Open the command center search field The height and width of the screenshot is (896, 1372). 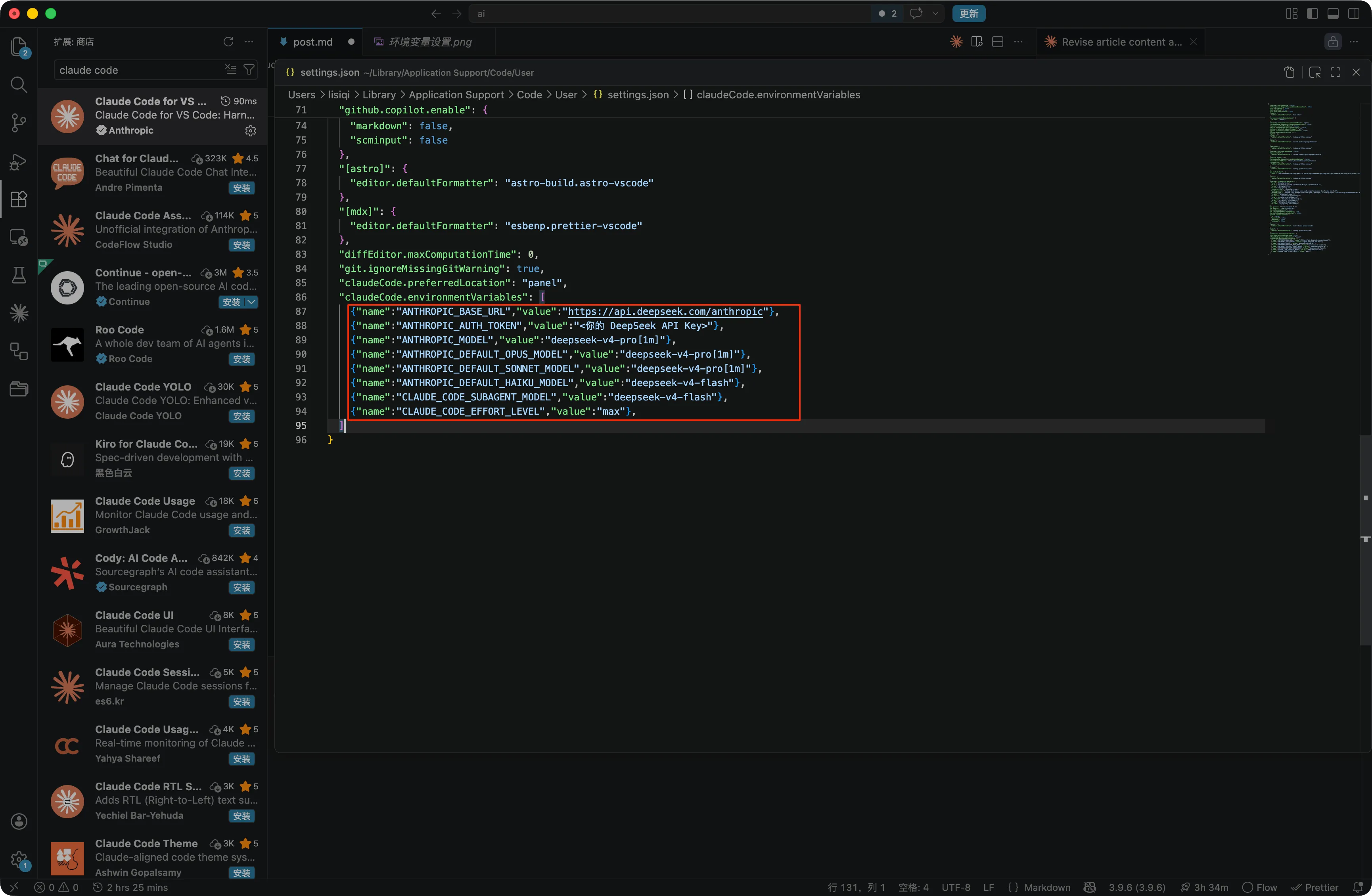pos(670,13)
